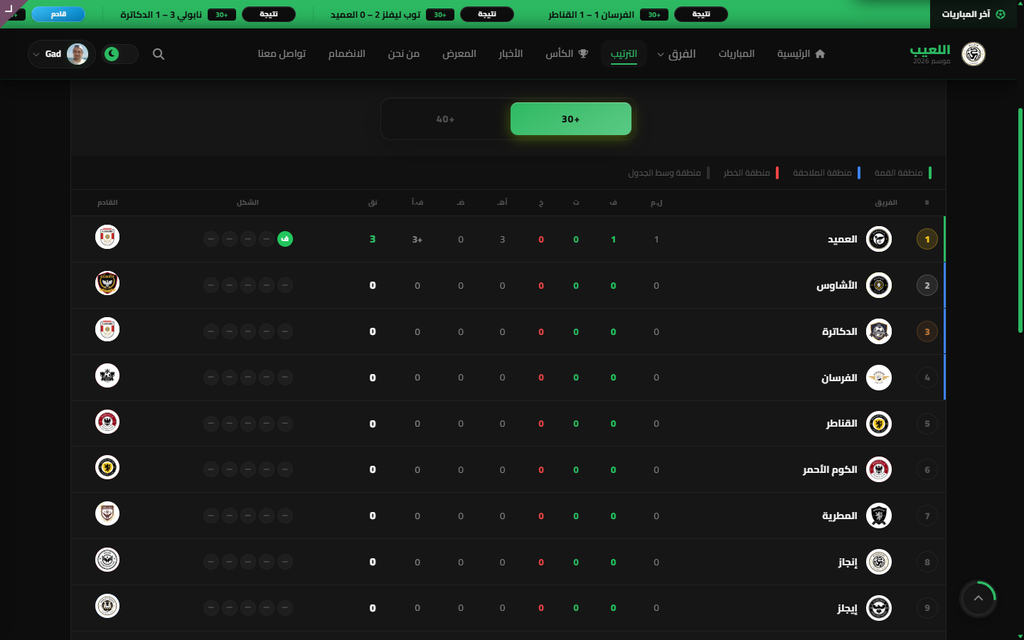1024x640 pixels.
Task: Click the الأشاوس team logo
Action: click(878, 285)
